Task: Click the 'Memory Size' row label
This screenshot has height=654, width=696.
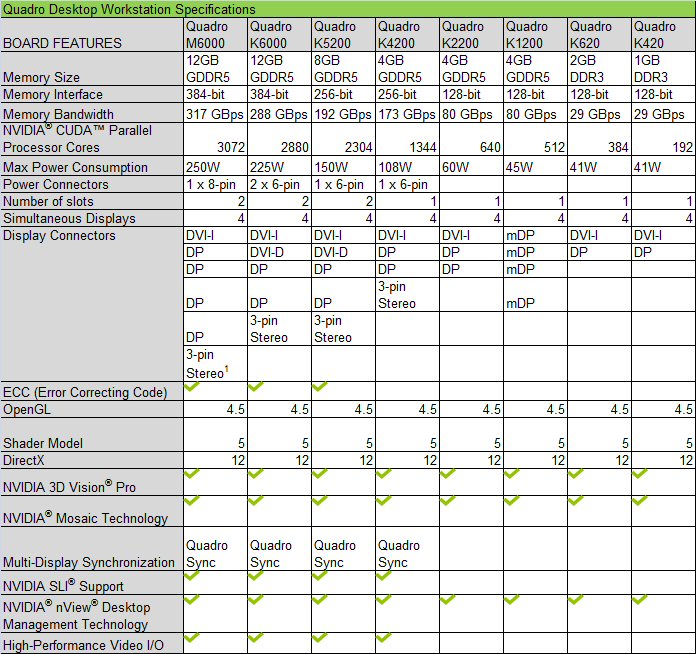Action: pos(41,77)
